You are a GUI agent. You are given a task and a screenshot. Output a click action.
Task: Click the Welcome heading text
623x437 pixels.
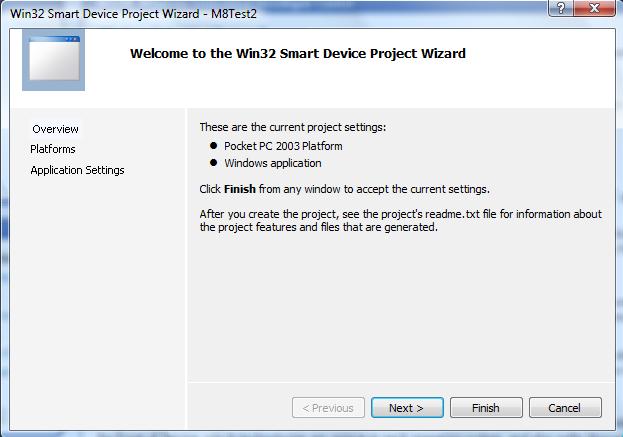(298, 53)
